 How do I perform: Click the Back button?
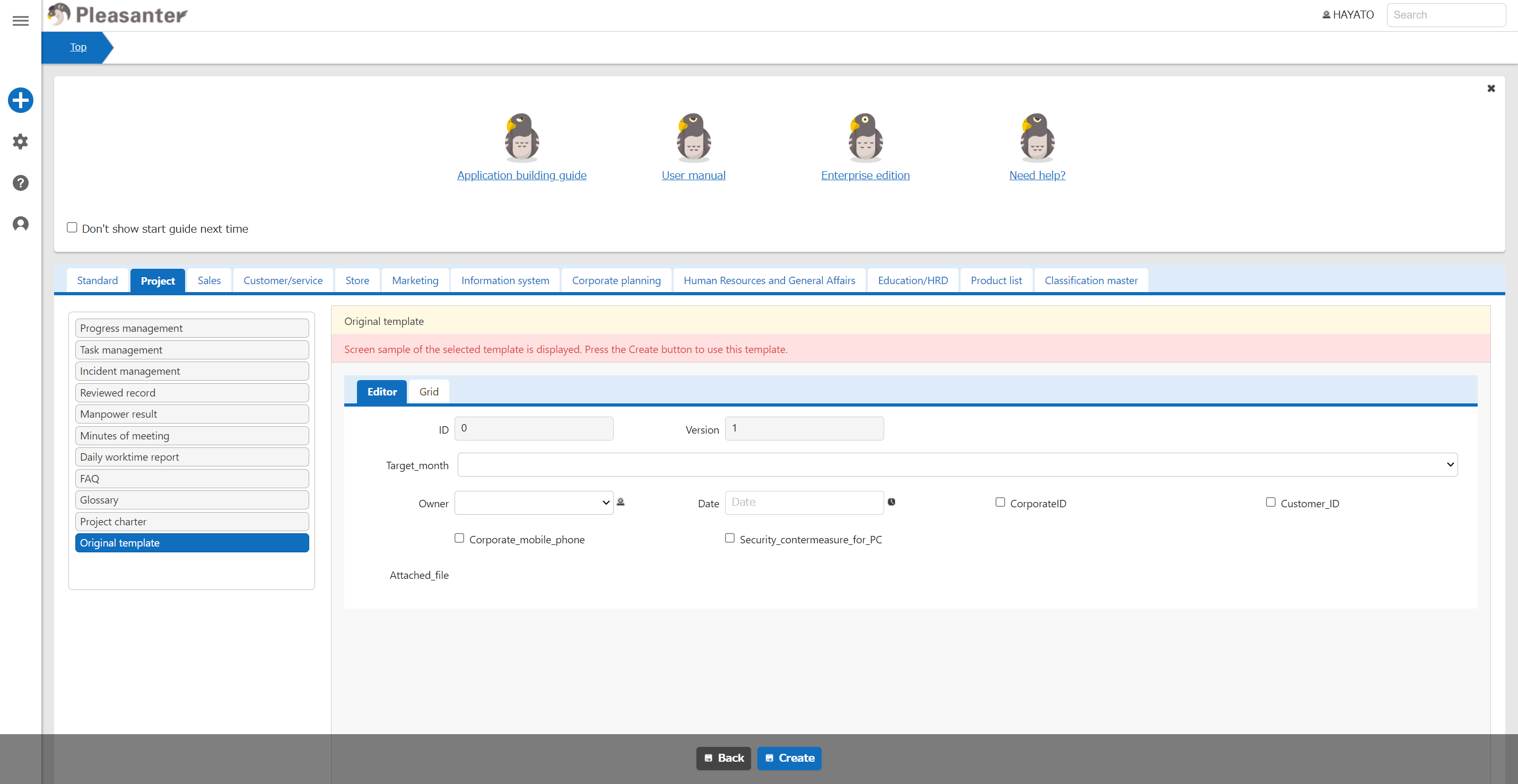click(723, 758)
